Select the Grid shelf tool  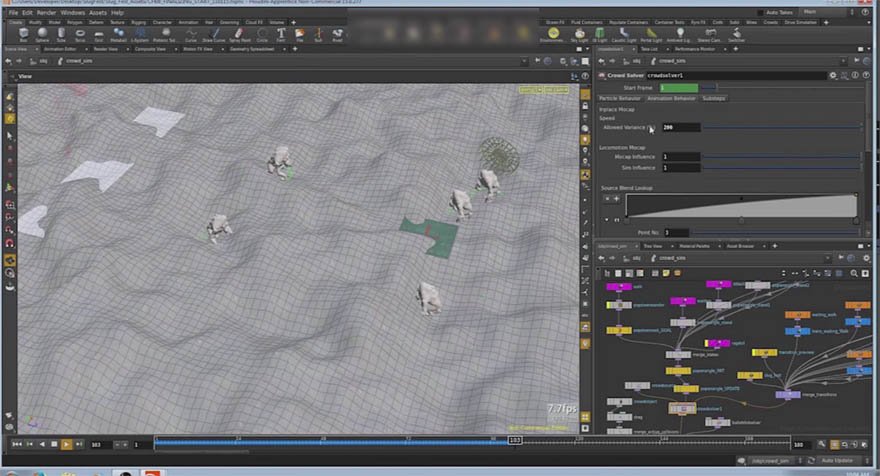(99, 35)
